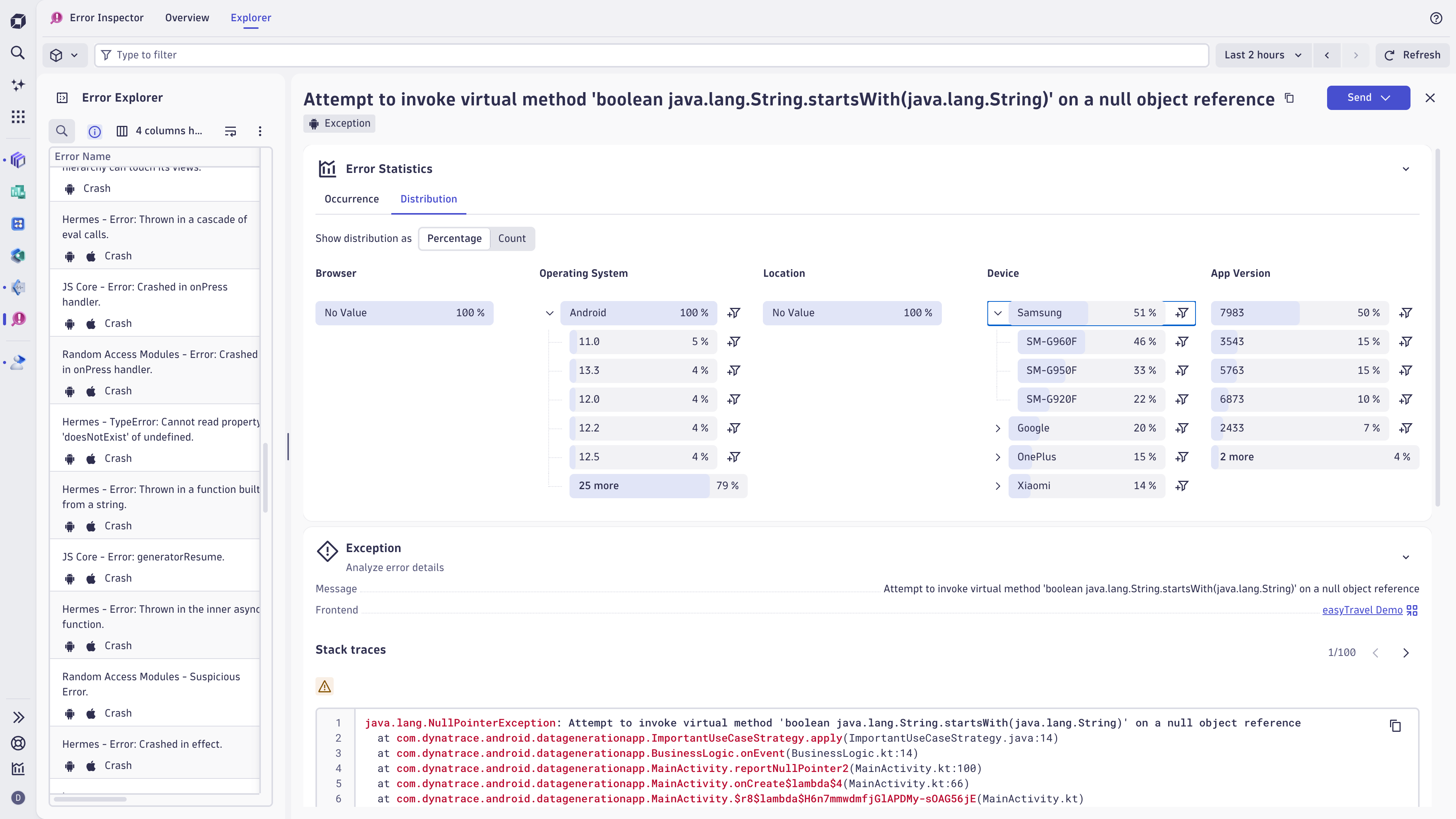Click the copy stack trace icon
The width and height of the screenshot is (1456, 819).
point(1395,726)
